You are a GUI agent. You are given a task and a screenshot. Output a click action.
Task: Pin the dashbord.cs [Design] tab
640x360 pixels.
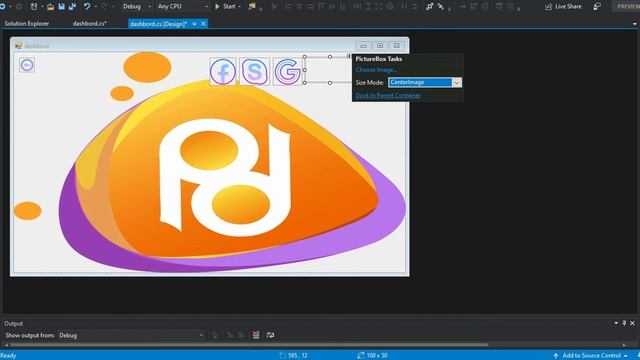click(x=194, y=24)
